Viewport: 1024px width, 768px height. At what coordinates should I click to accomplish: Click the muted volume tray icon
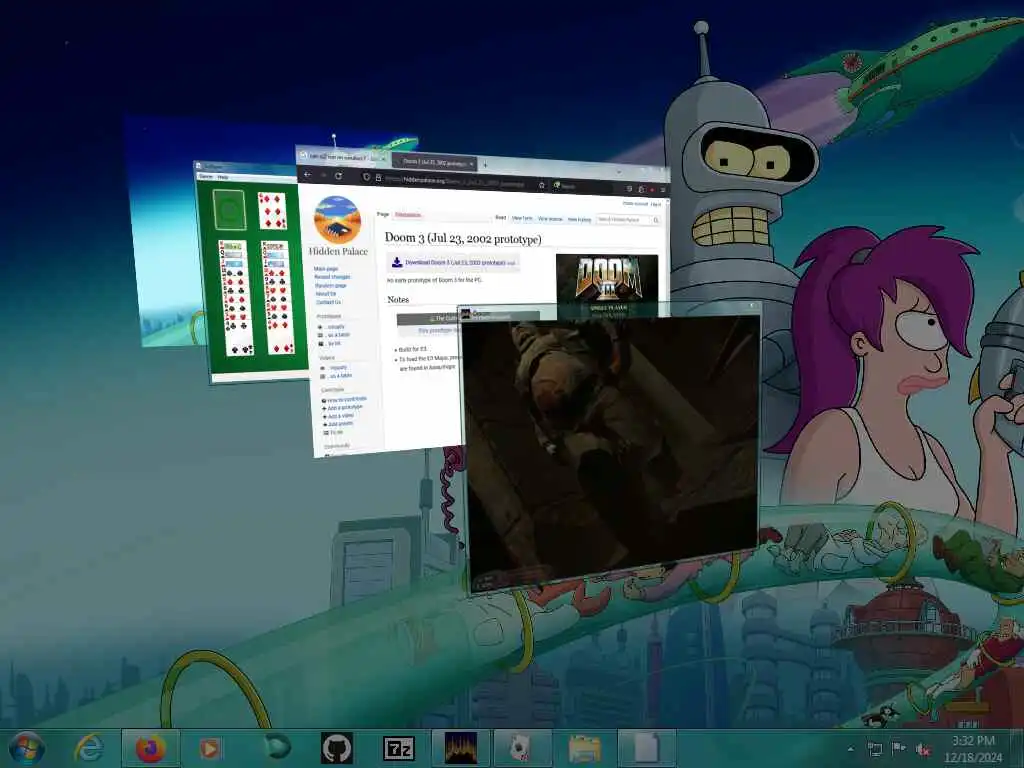coord(923,750)
